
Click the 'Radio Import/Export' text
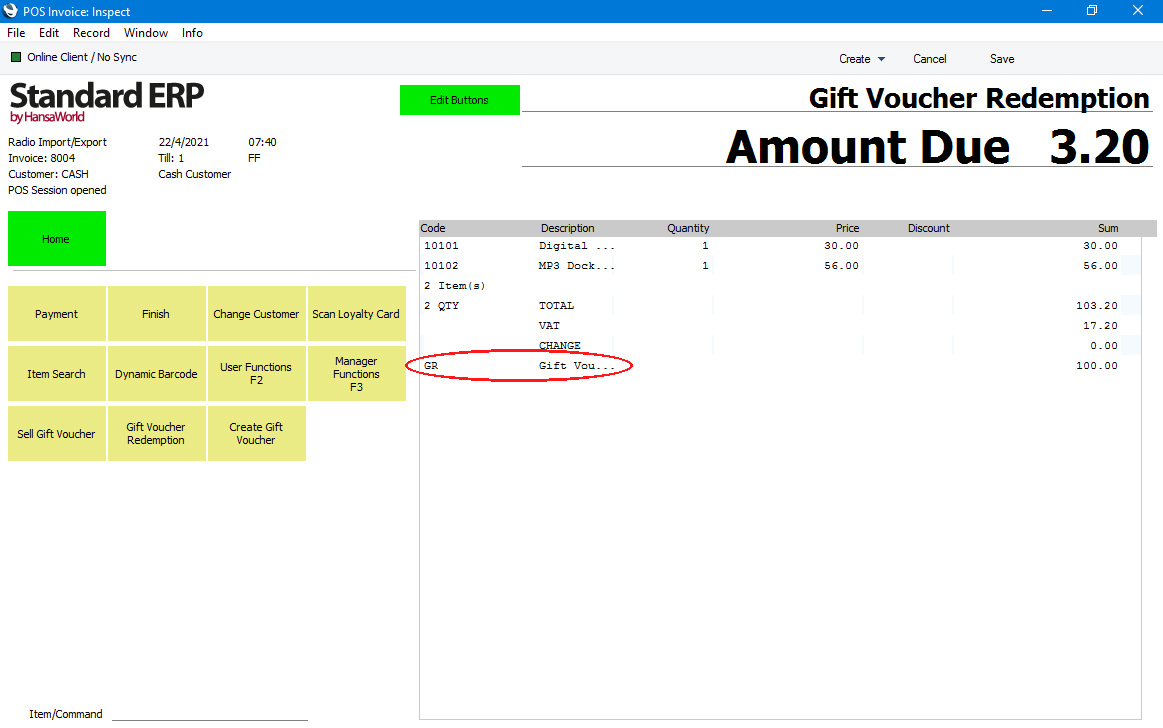(57, 142)
